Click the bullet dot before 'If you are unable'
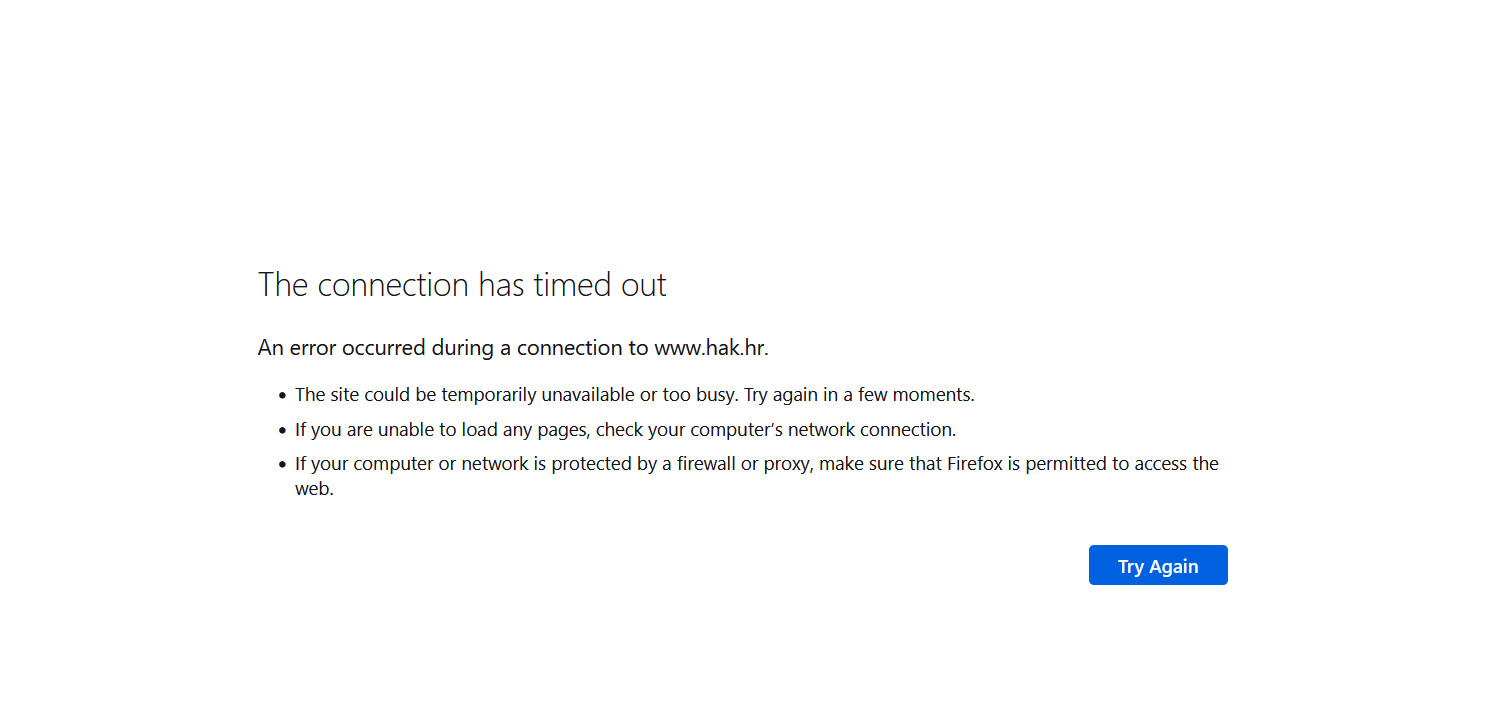 click(x=283, y=431)
